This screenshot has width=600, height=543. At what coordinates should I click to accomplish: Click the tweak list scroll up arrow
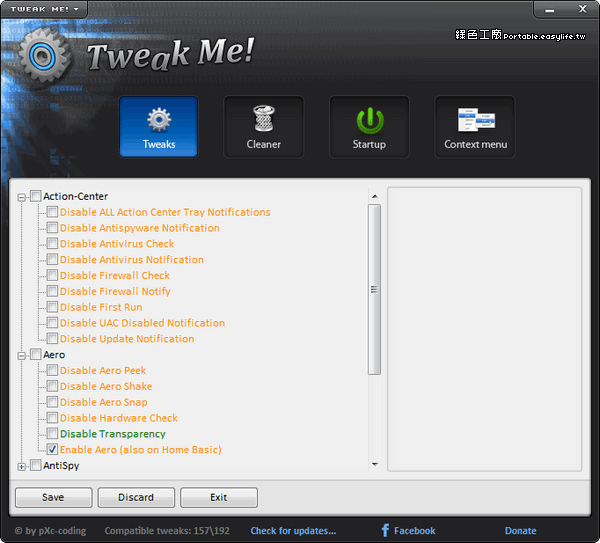coord(375,196)
